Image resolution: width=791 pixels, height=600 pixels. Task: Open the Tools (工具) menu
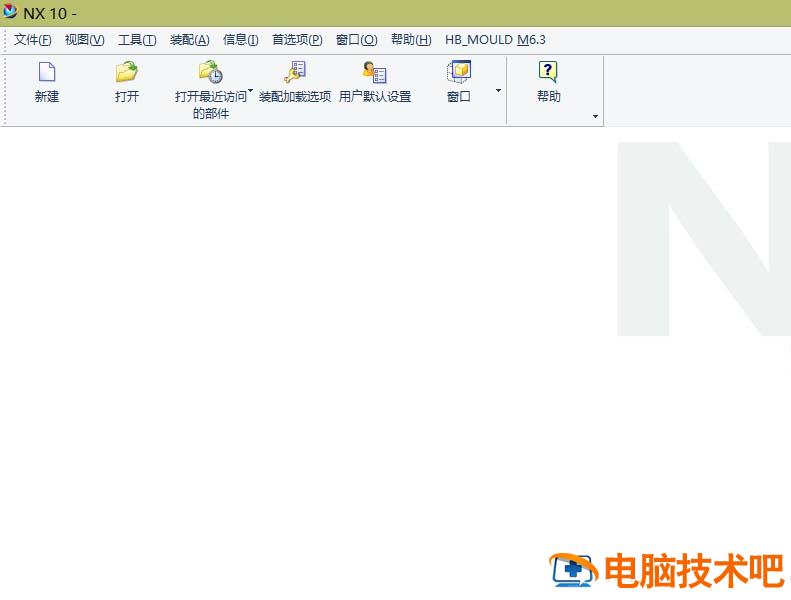137,39
